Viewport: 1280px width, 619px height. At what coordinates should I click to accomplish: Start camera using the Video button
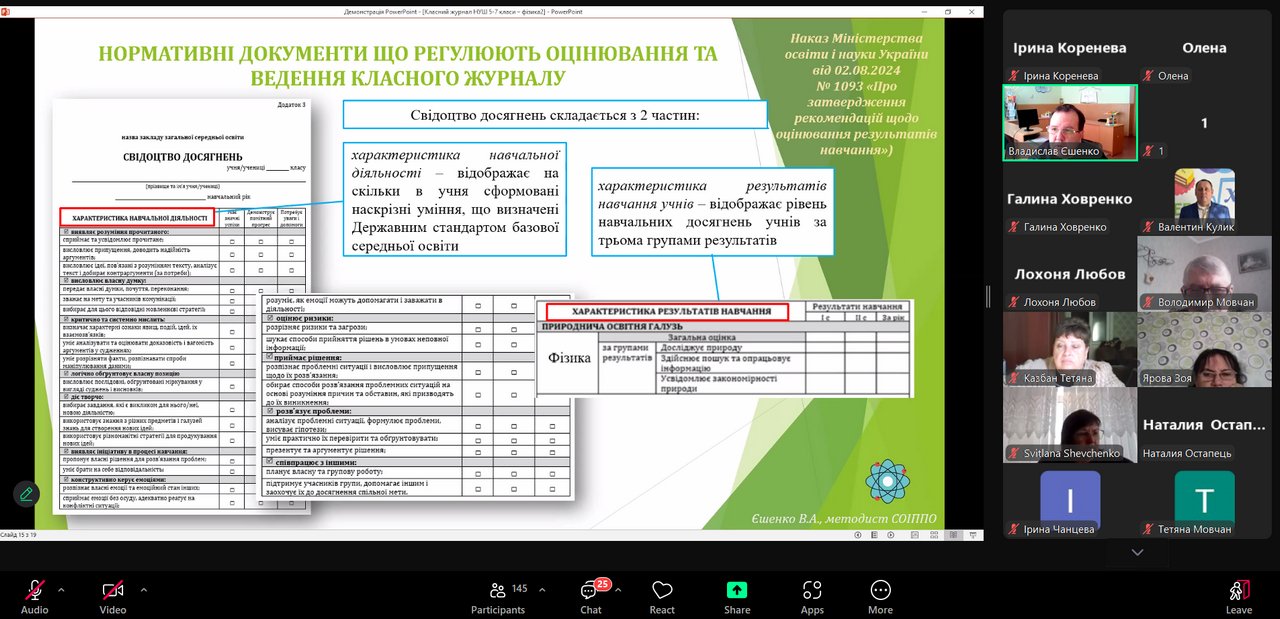(x=112, y=596)
